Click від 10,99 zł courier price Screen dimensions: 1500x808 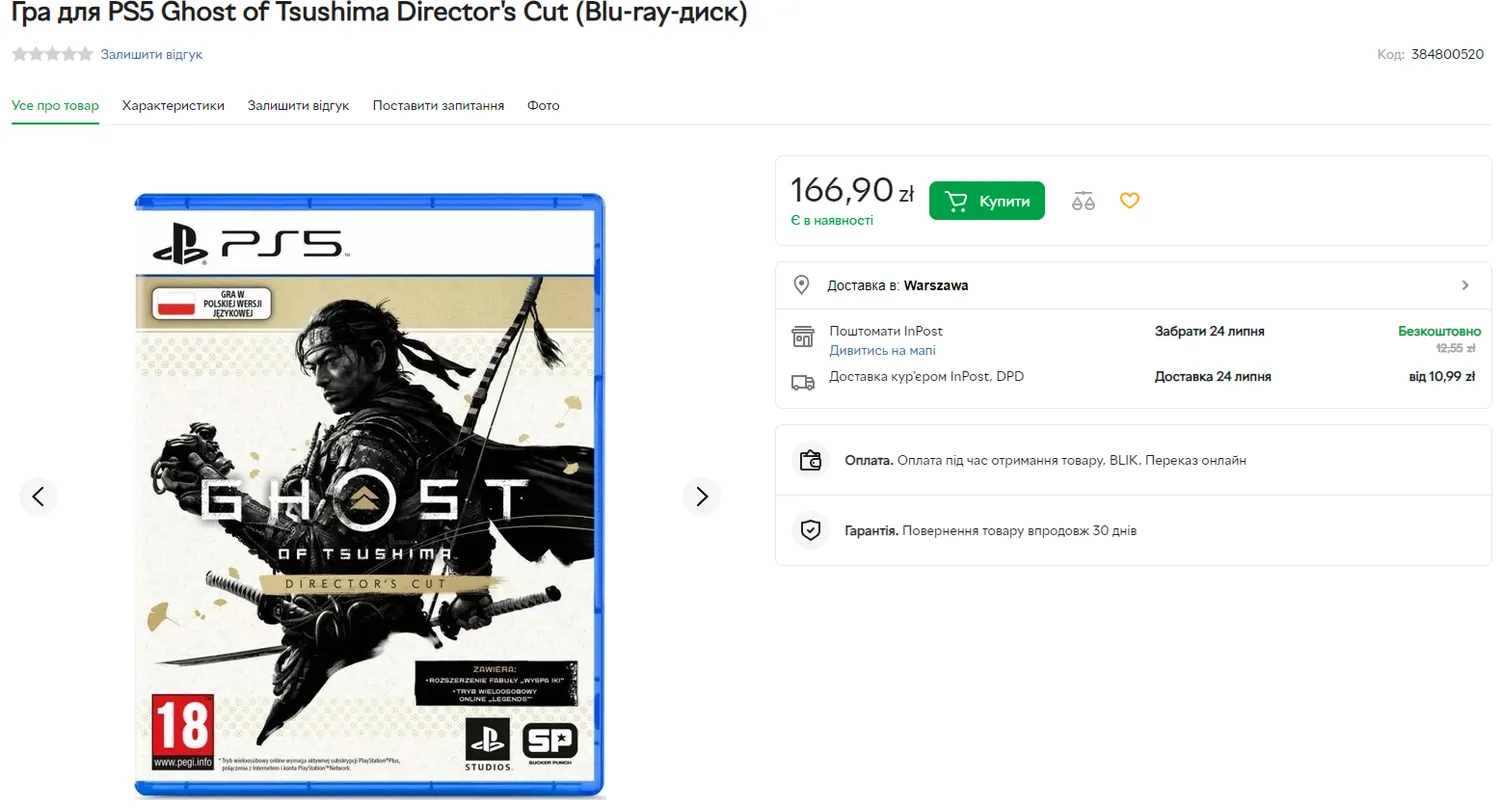click(1442, 377)
